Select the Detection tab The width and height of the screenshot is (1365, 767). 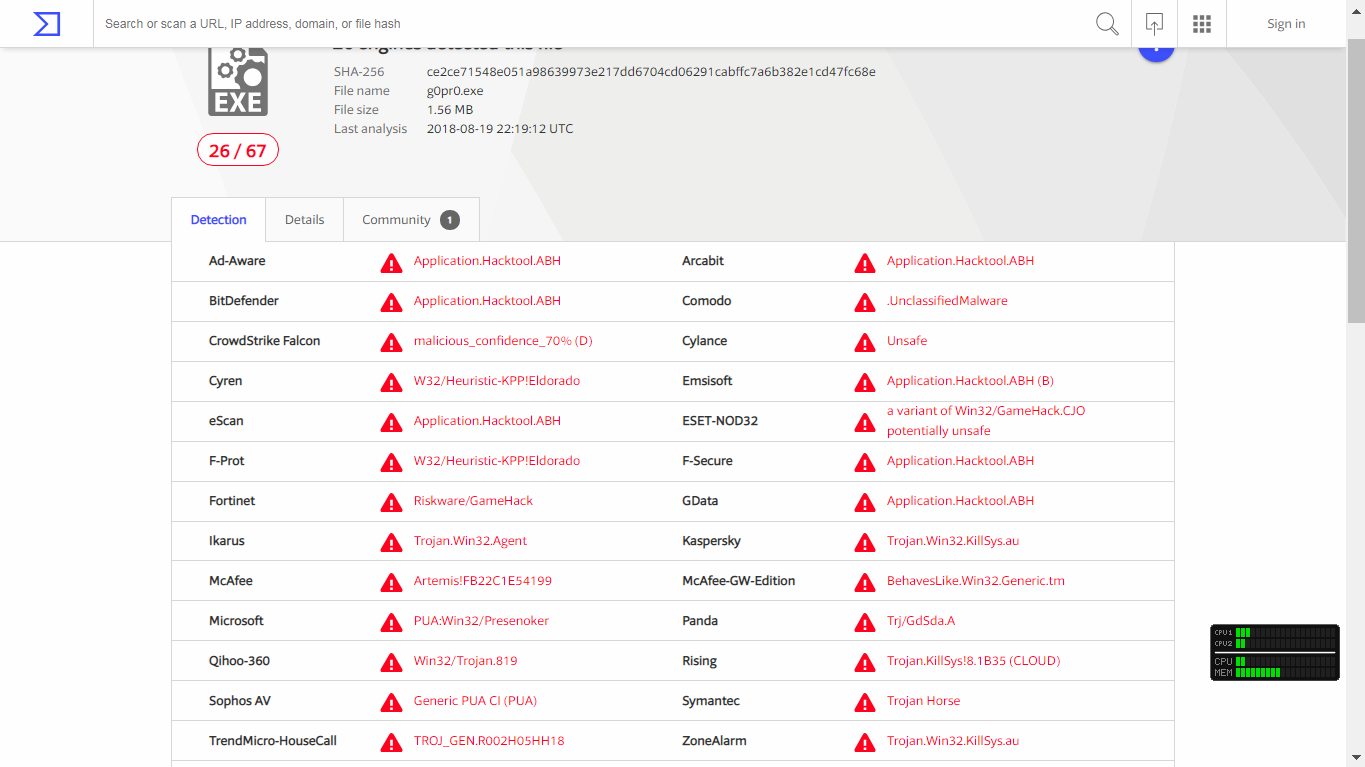click(218, 220)
